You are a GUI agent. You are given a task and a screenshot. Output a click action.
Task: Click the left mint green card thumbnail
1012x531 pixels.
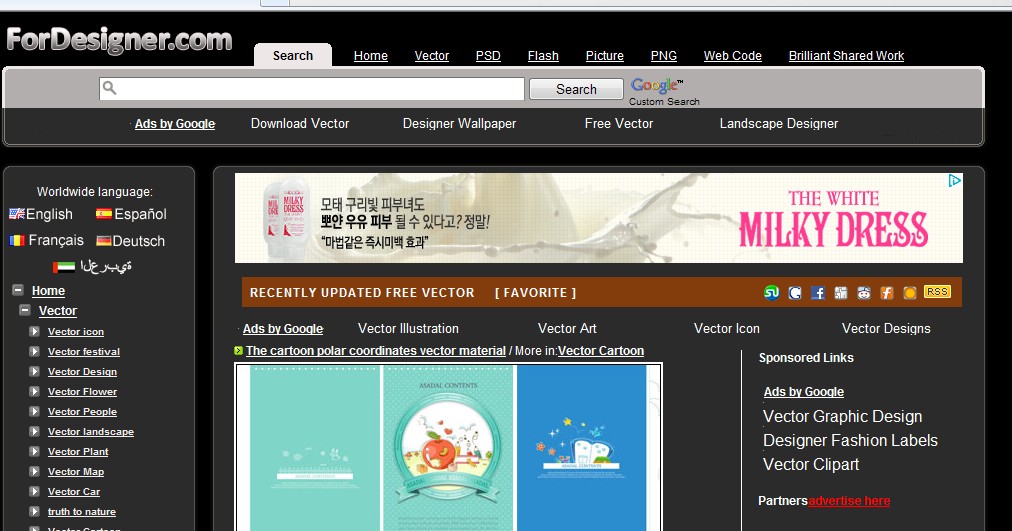coord(315,448)
